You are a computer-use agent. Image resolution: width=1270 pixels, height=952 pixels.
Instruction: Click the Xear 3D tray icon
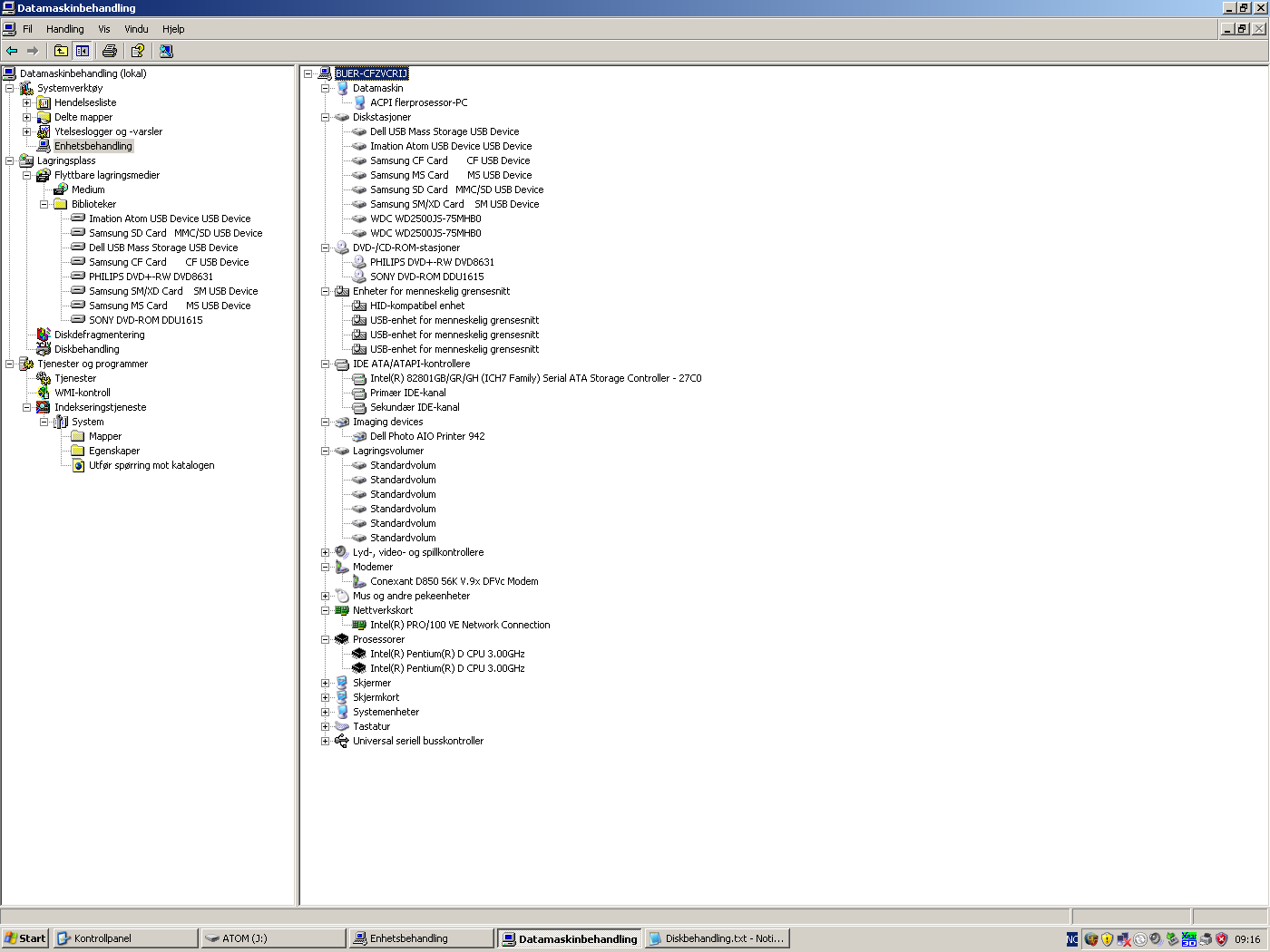coord(1188,938)
